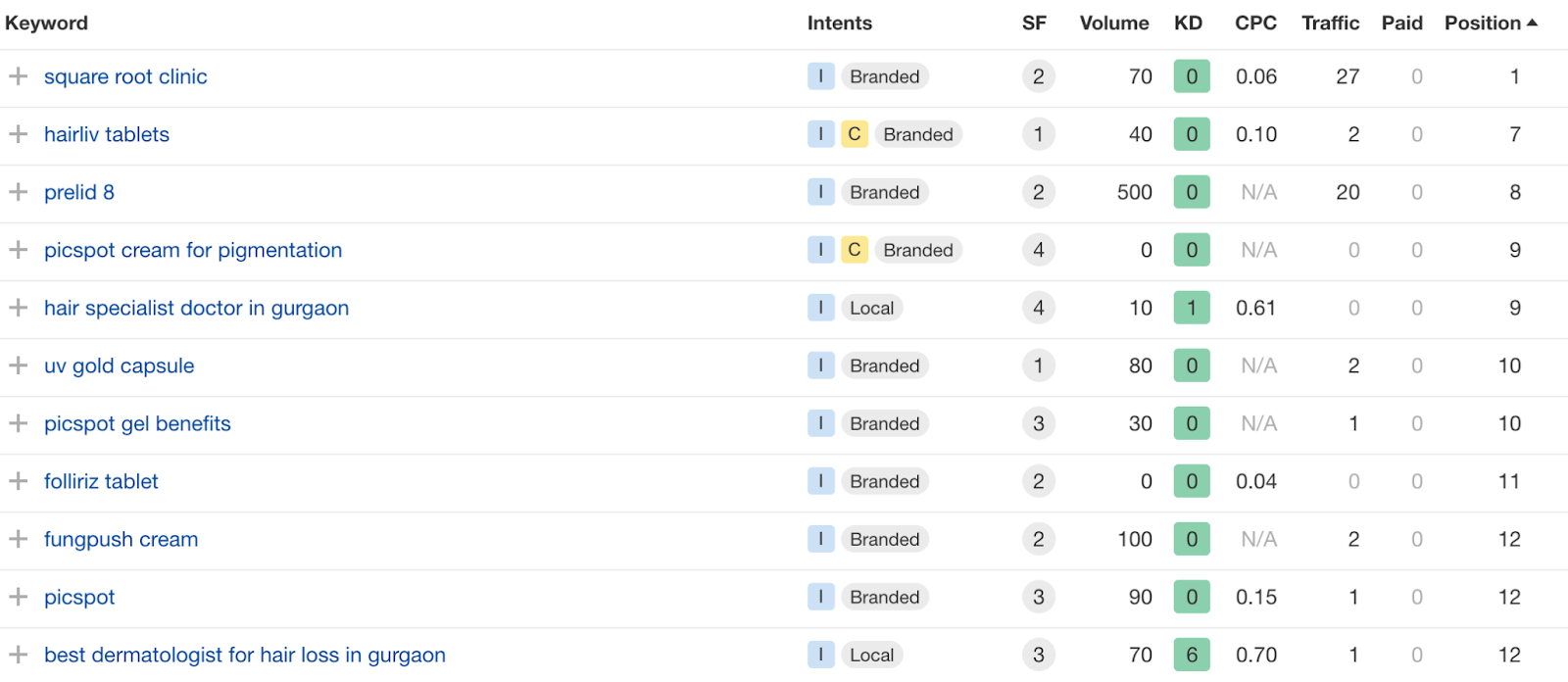
Task: Click the 'C' badge for picspot cream for pigmentation
Action: [854, 250]
